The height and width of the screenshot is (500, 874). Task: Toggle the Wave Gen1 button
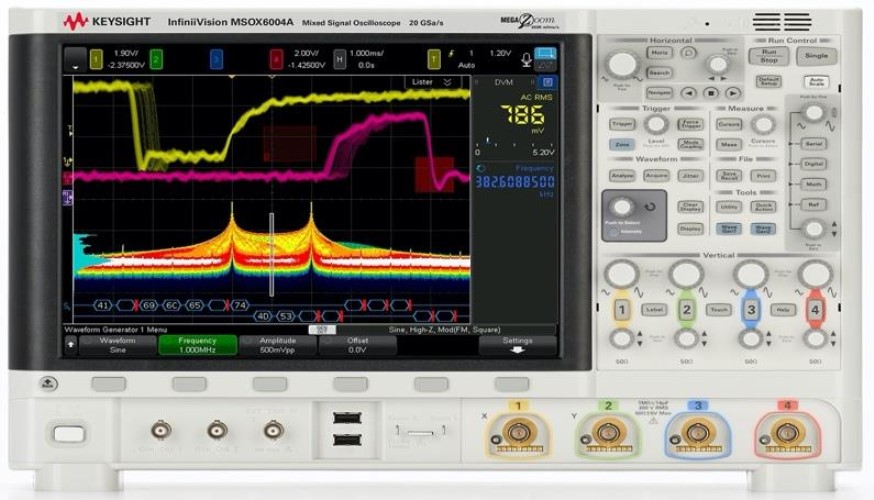point(729,229)
